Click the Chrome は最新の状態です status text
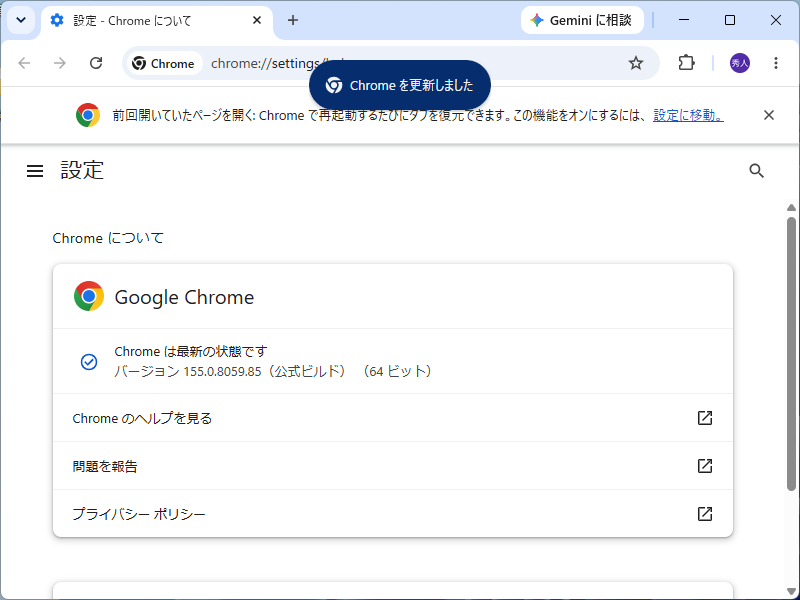This screenshot has height=600, width=800. 191,352
